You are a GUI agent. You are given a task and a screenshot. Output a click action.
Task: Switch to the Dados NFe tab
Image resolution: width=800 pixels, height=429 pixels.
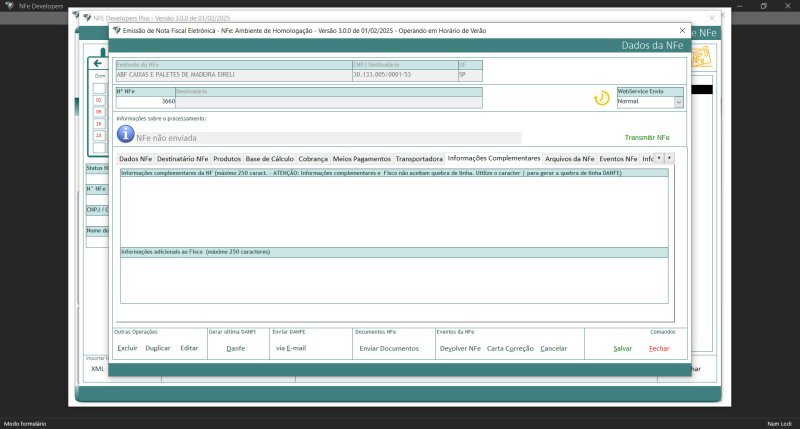tap(135, 159)
